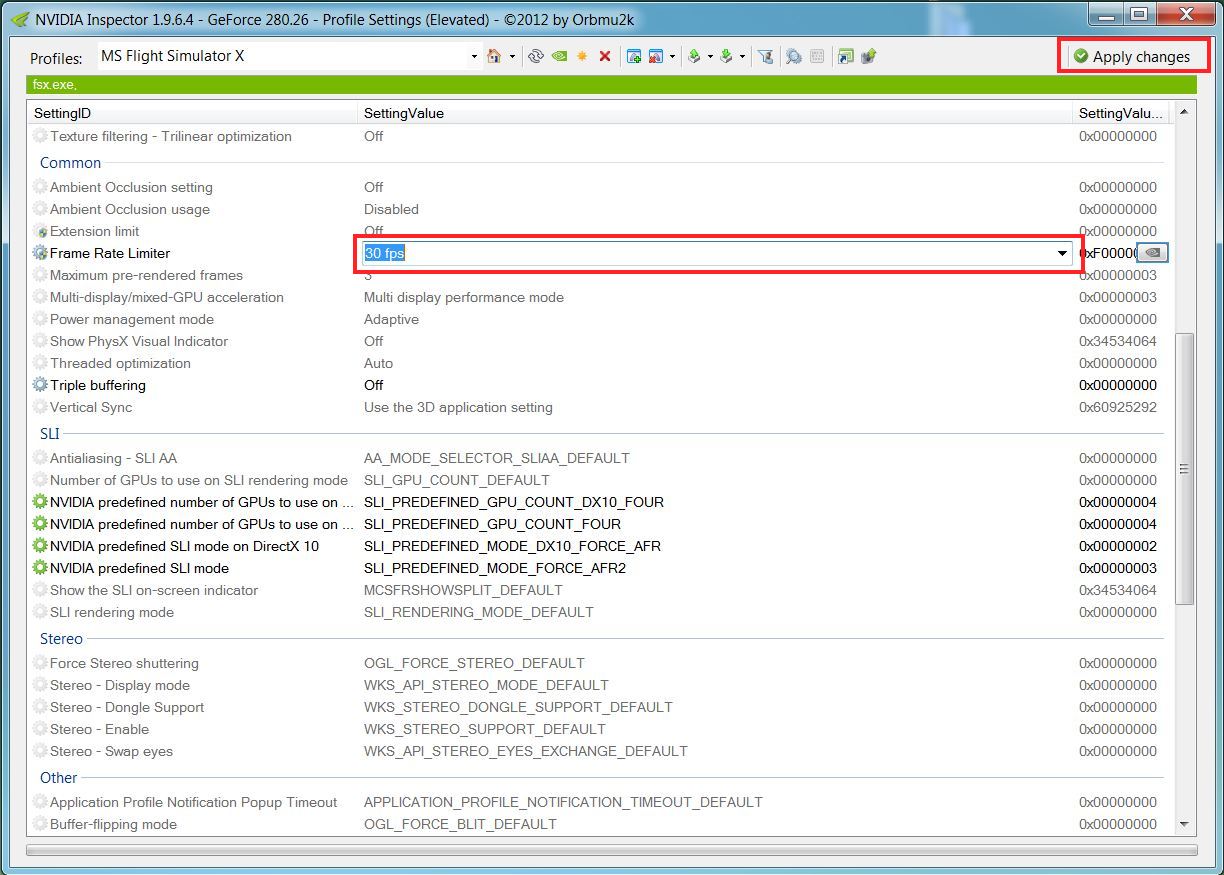This screenshot has width=1224, height=875.
Task: Click the gear icon beside Vertical Sync
Action: coord(40,407)
